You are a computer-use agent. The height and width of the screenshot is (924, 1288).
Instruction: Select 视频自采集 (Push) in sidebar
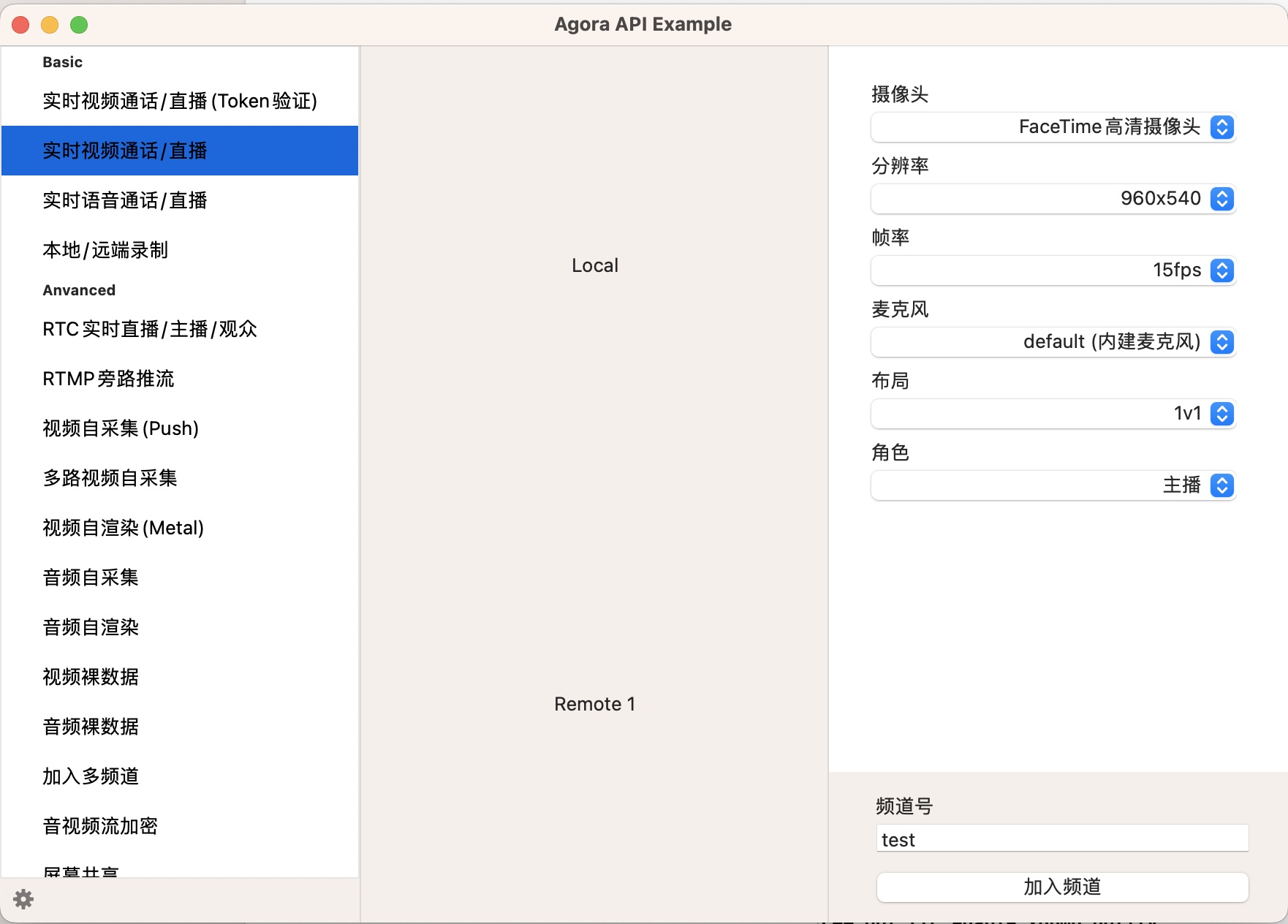(x=180, y=428)
